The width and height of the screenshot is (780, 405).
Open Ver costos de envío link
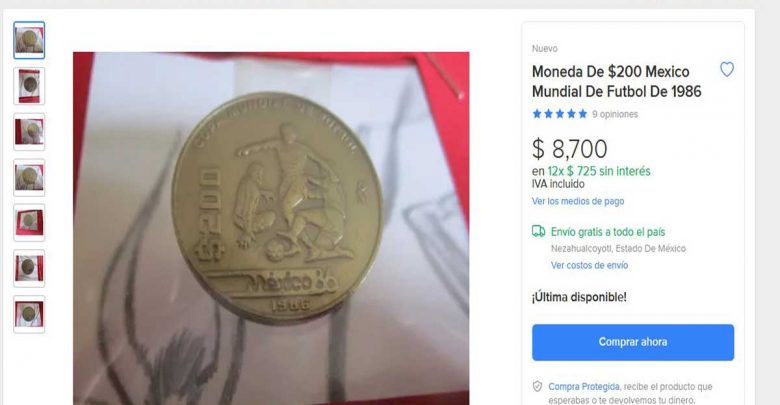589,266
